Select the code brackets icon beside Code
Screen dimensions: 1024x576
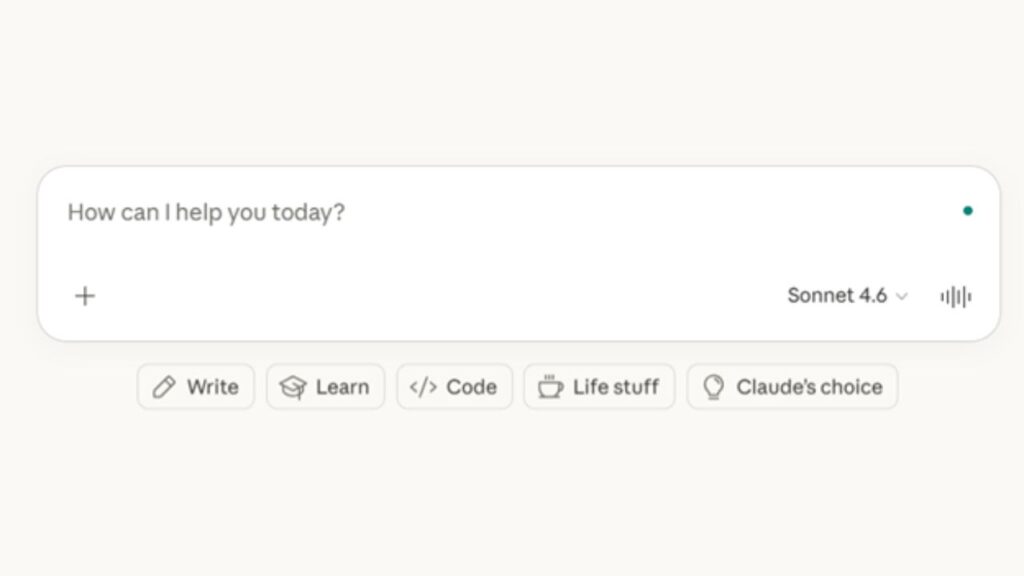tap(425, 386)
